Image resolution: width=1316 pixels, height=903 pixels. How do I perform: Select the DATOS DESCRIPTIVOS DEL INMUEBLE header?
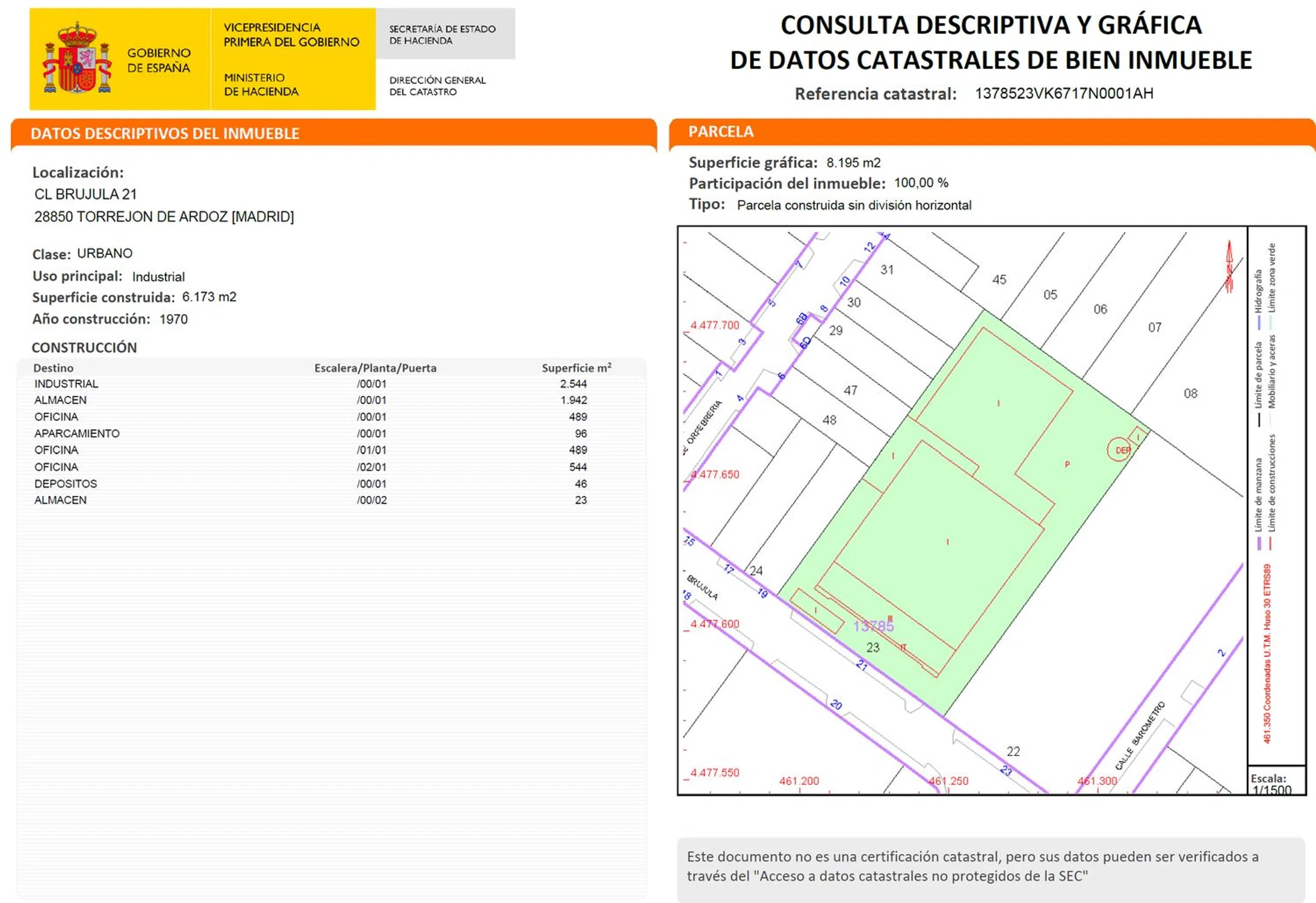(x=165, y=134)
